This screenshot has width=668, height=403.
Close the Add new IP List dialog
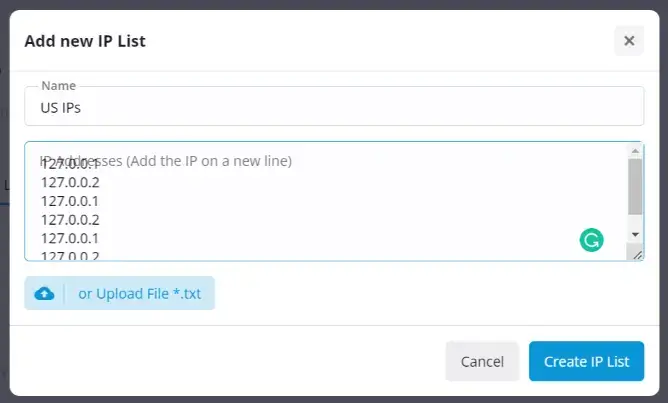pyautogui.click(x=629, y=41)
